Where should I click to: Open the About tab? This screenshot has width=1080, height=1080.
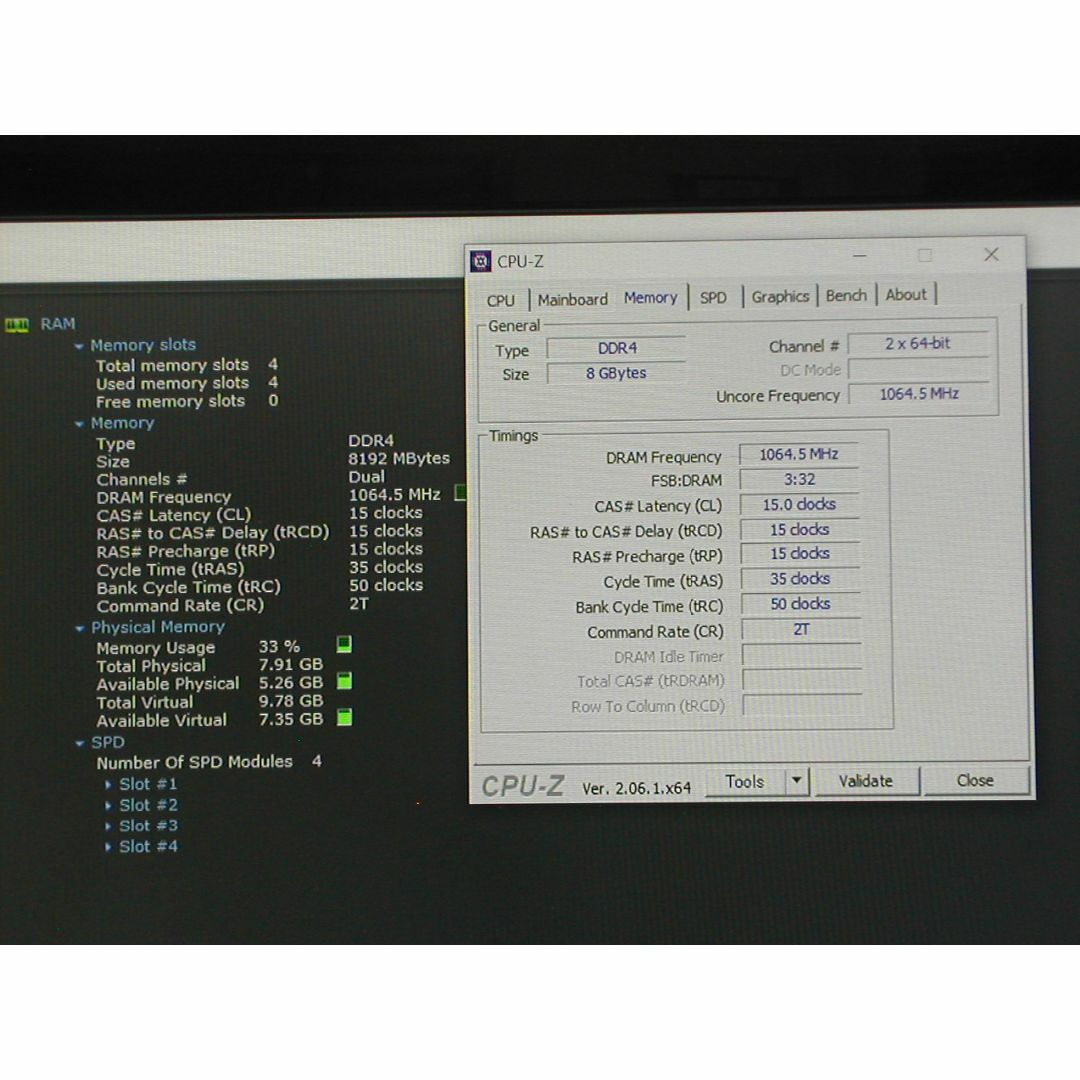906,295
